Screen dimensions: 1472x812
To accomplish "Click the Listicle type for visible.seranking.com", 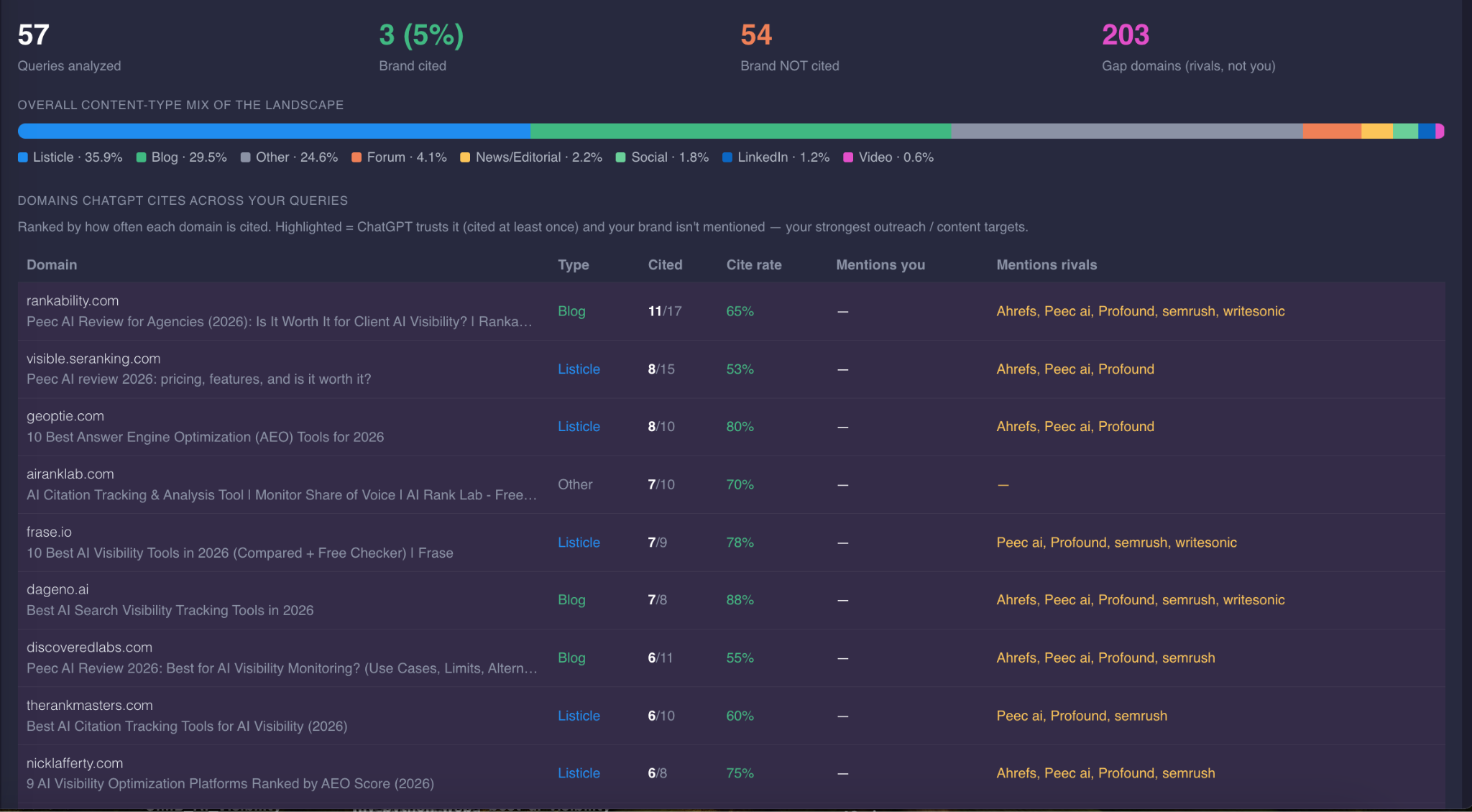I will 579,369.
